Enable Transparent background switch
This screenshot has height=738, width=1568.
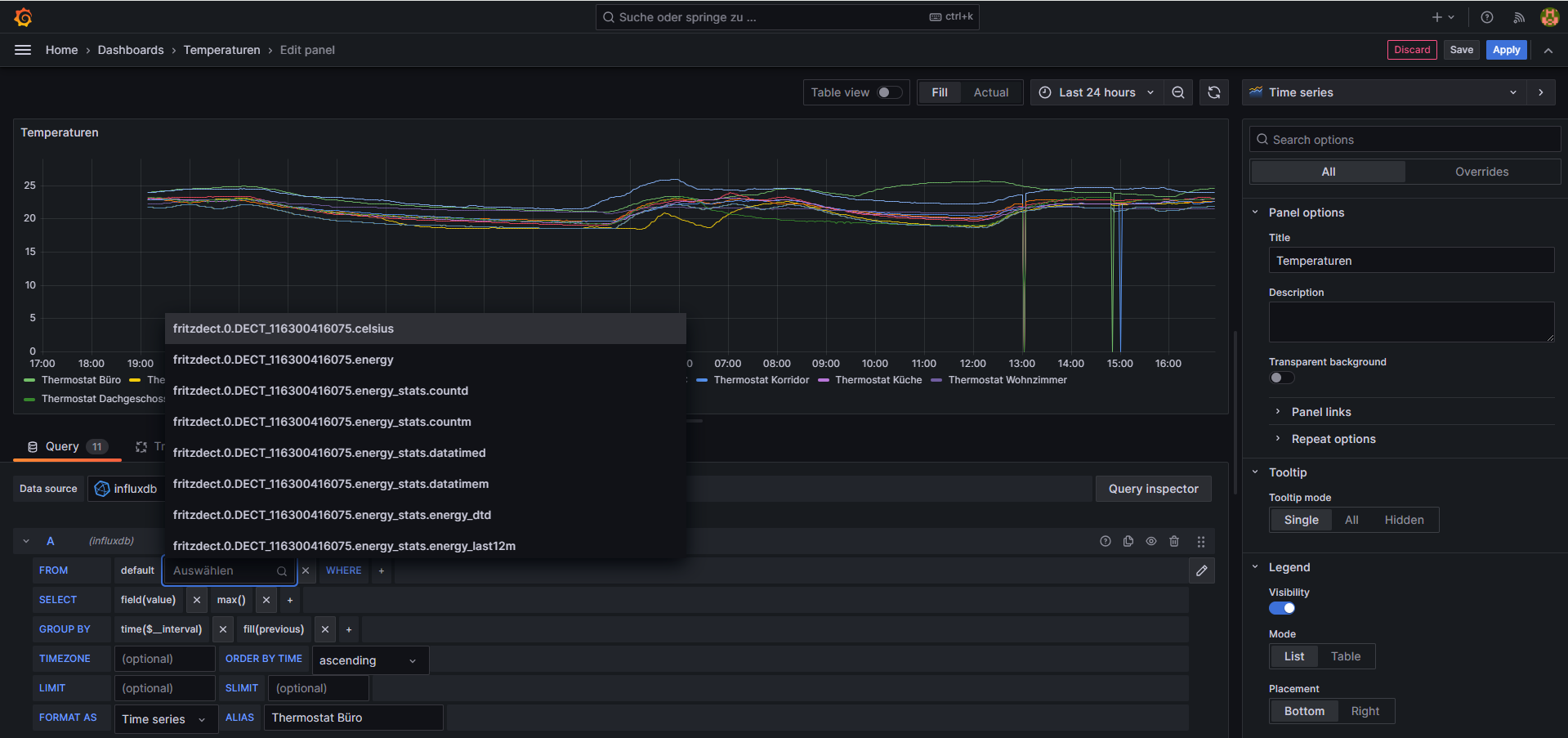1282,378
